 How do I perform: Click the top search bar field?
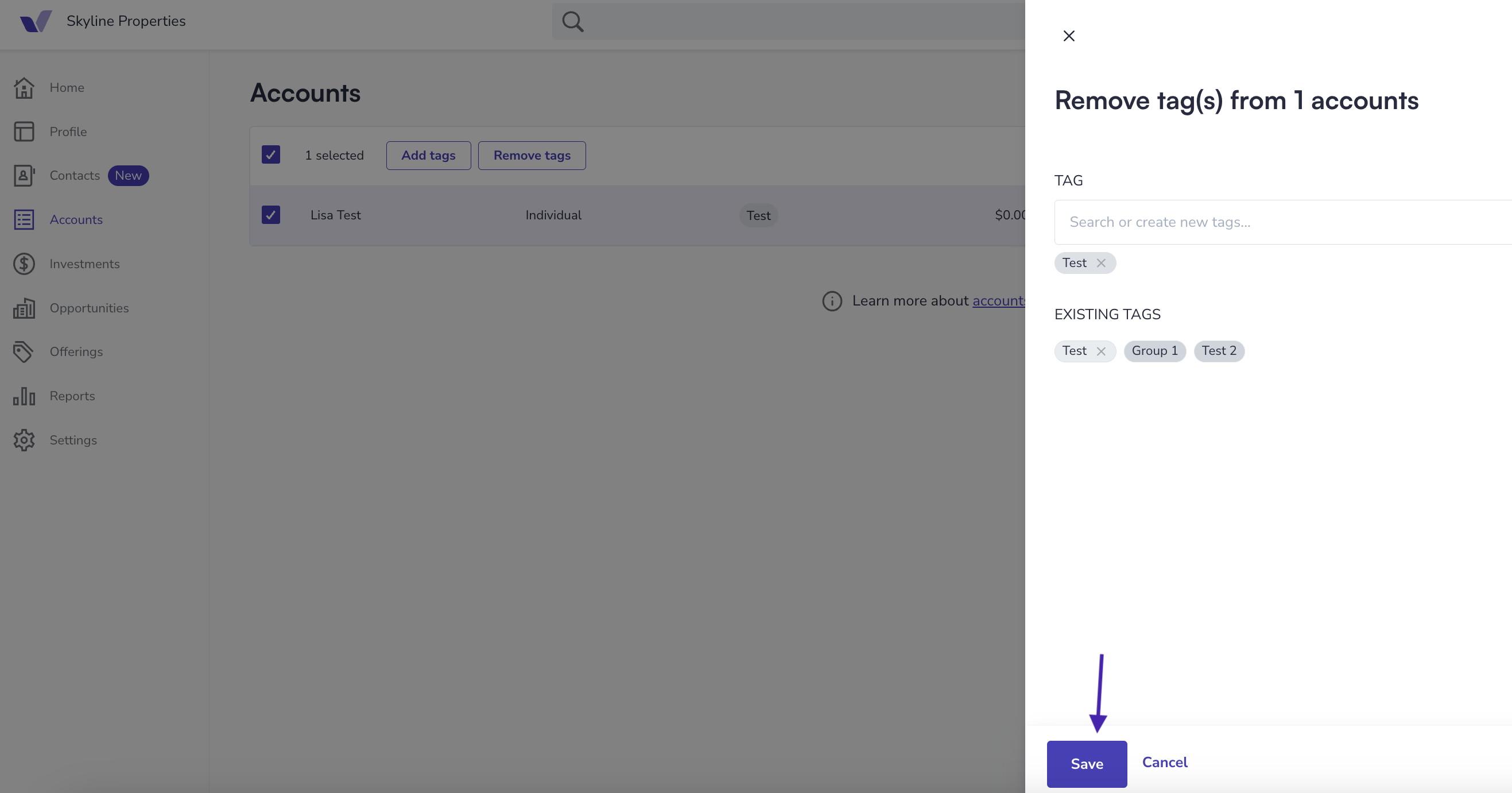(x=788, y=22)
